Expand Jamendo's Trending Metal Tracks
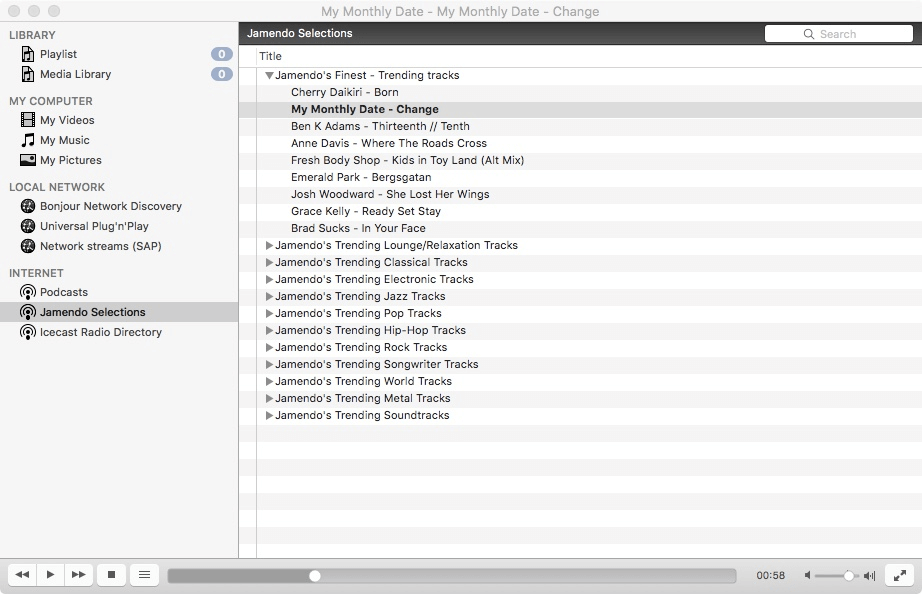This screenshot has width=922, height=594. 268,398
